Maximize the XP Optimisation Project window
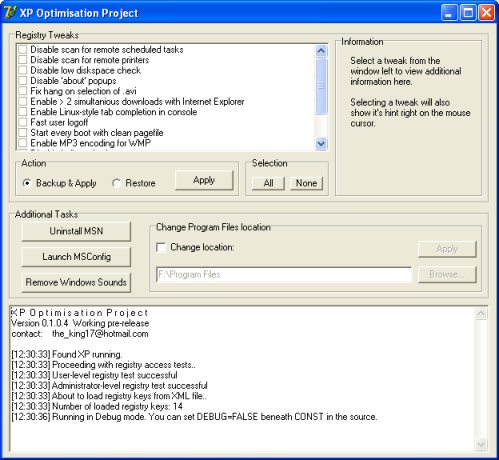Screen dimensions: 499x460 tap(468, 13)
